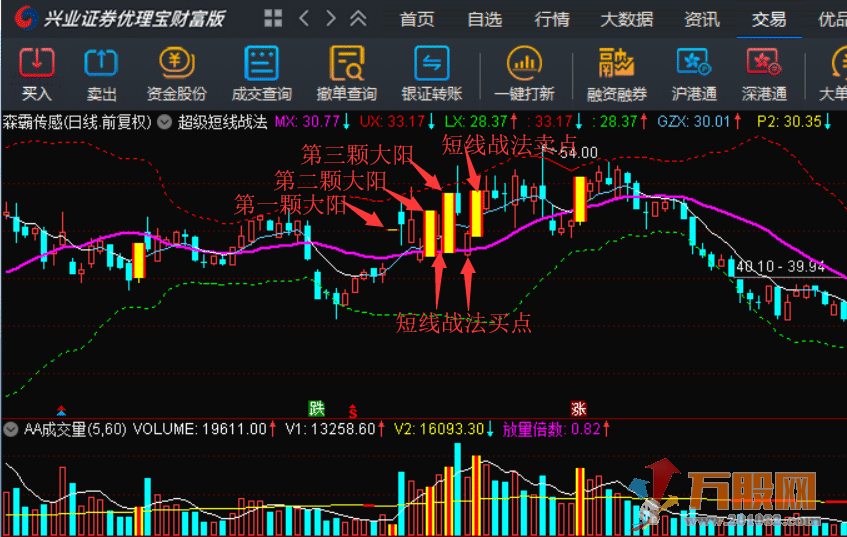847x537 pixels.
Task: Expand the AA成交量 indicator dropdown
Action: pyautogui.click(x=10, y=429)
